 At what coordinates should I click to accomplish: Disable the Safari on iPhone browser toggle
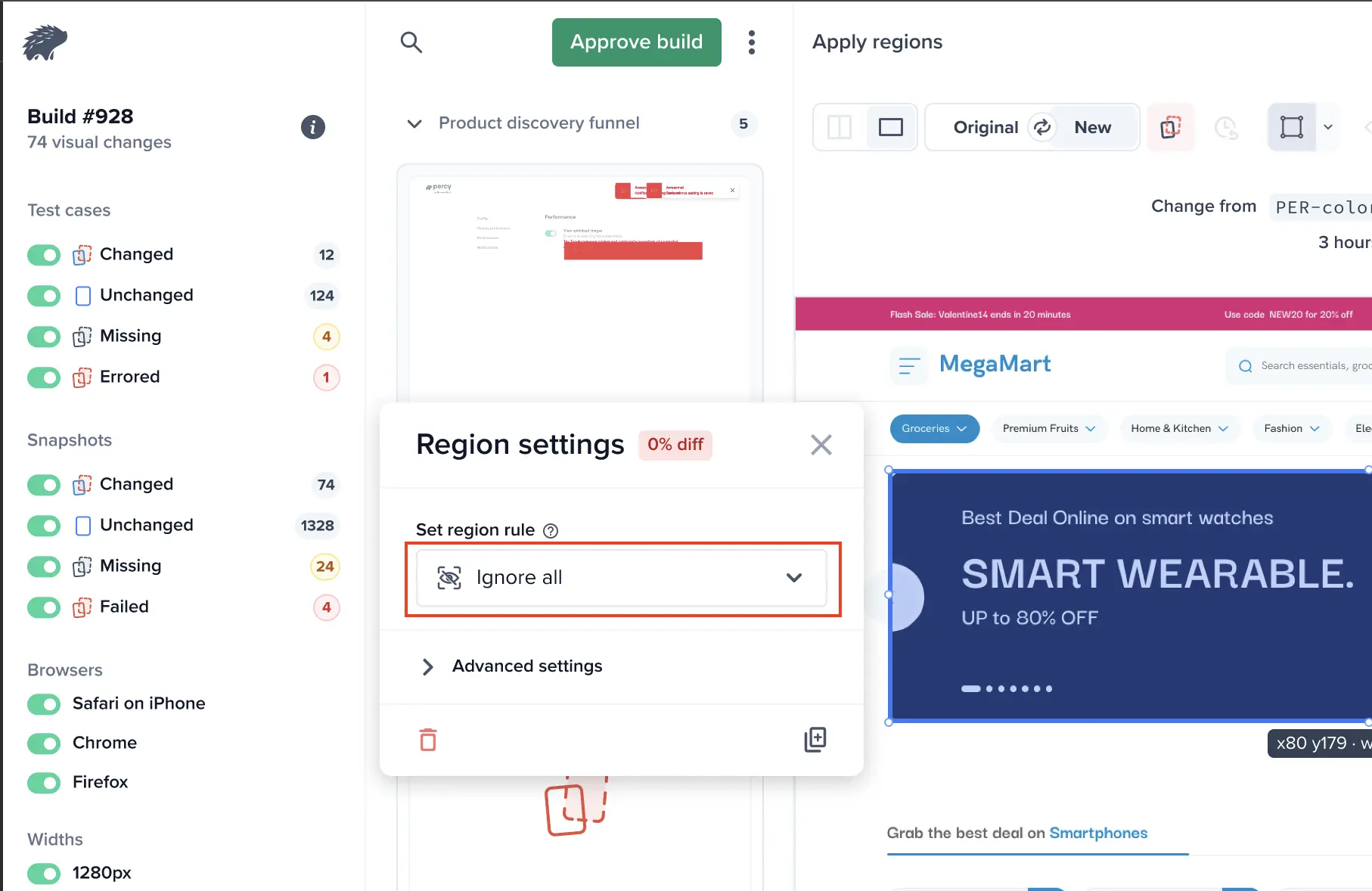tap(44, 704)
